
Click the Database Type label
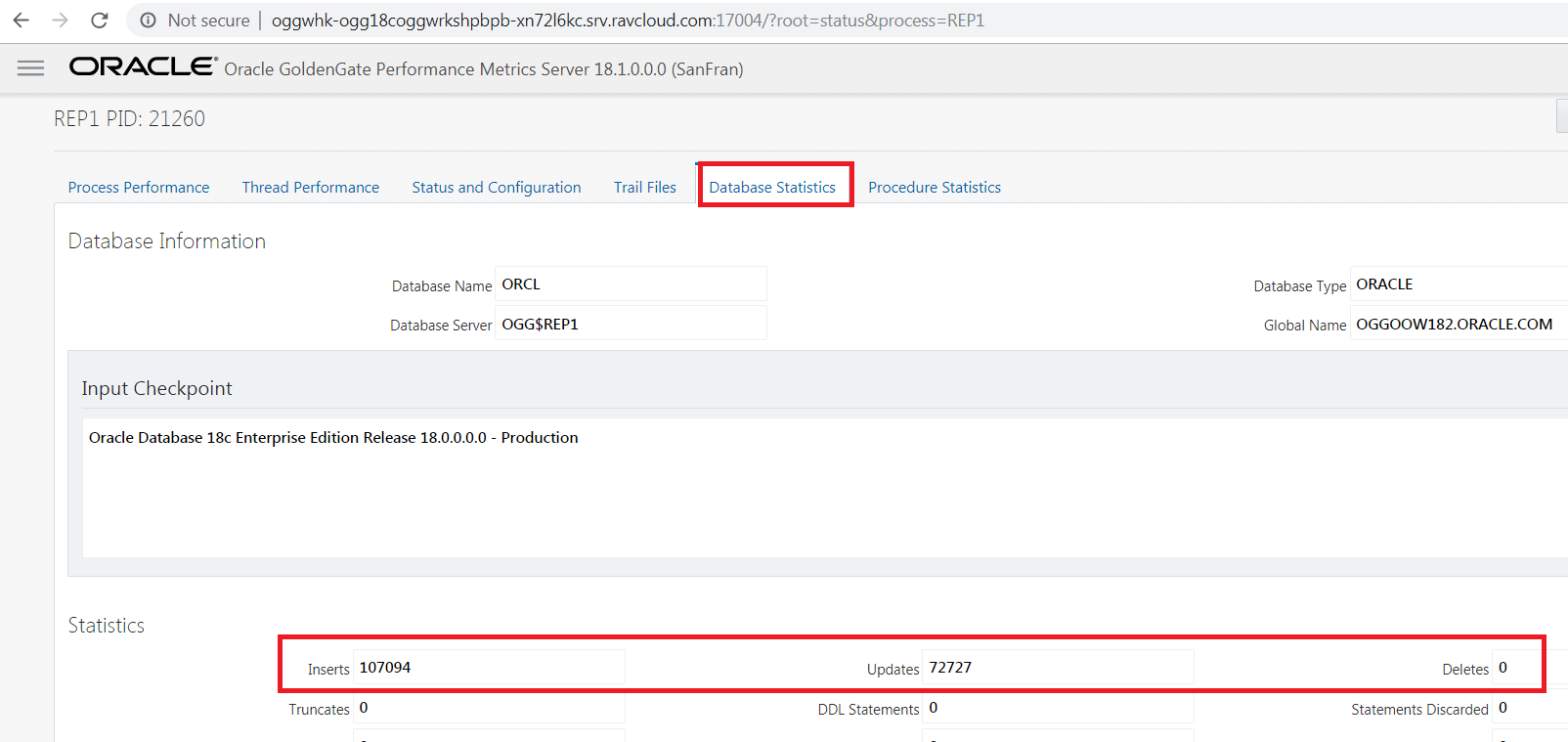1300,286
